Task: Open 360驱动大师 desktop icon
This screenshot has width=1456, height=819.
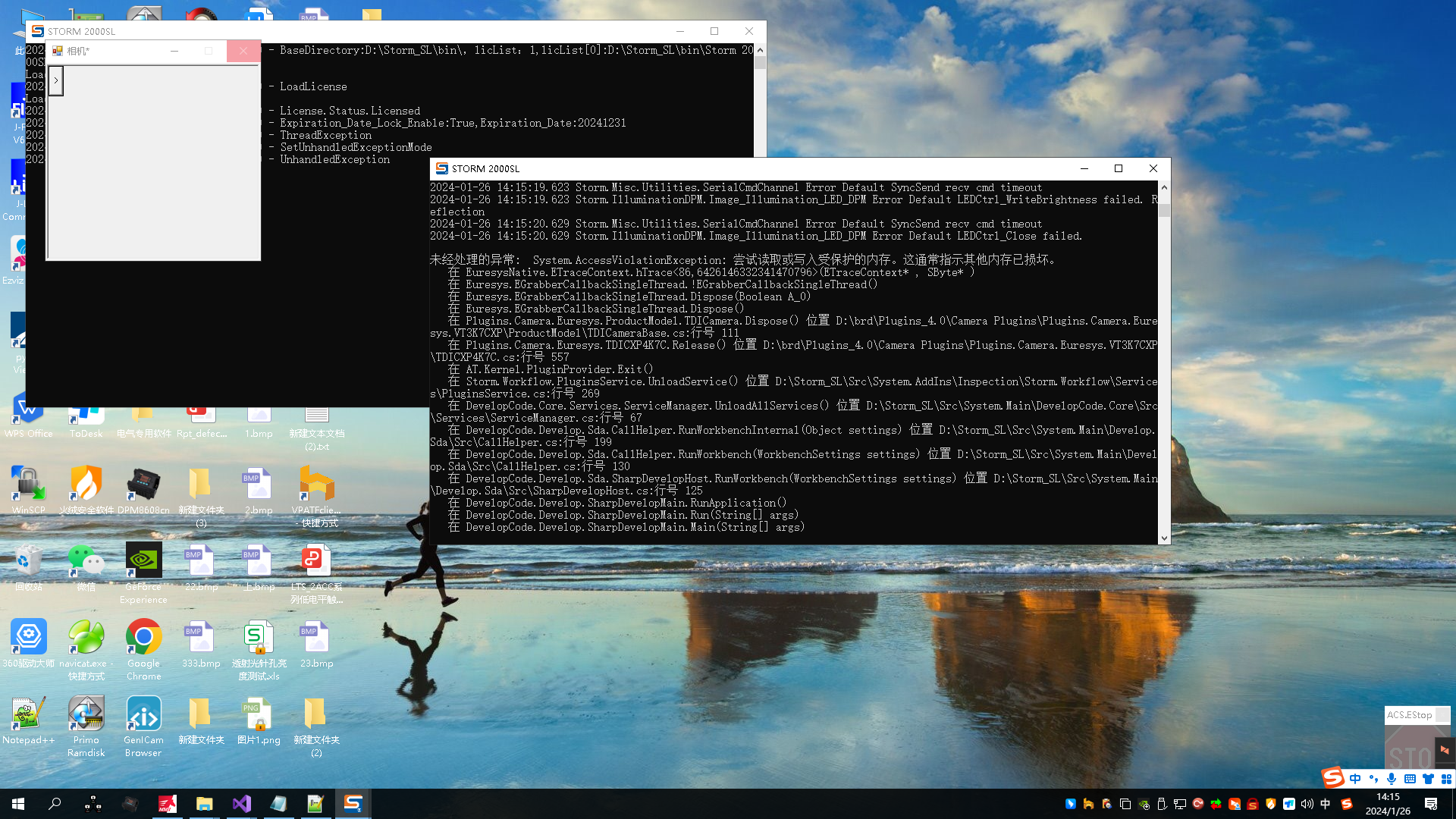Action: (x=29, y=644)
